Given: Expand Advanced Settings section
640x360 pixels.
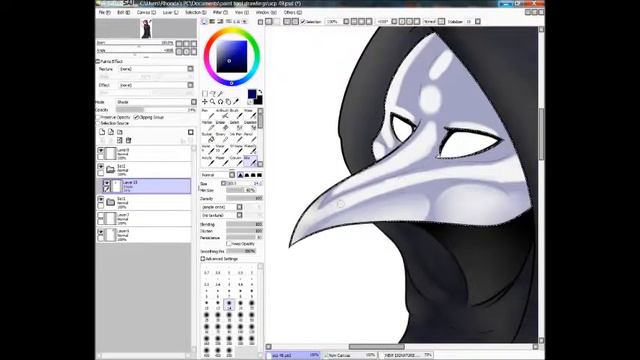Looking at the screenshot, I should point(203,259).
